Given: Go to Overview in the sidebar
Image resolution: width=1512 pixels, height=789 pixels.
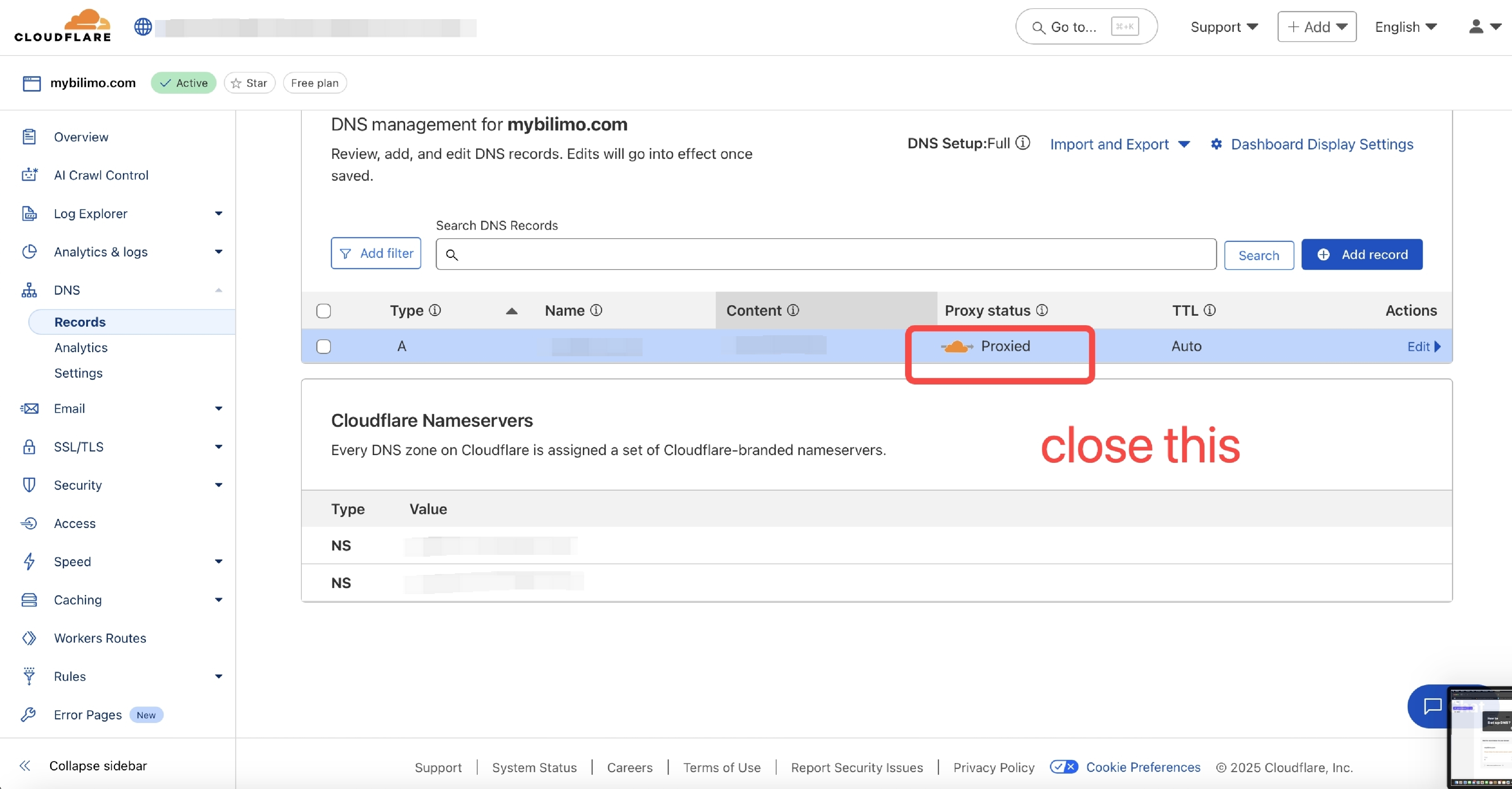Looking at the screenshot, I should 81,137.
